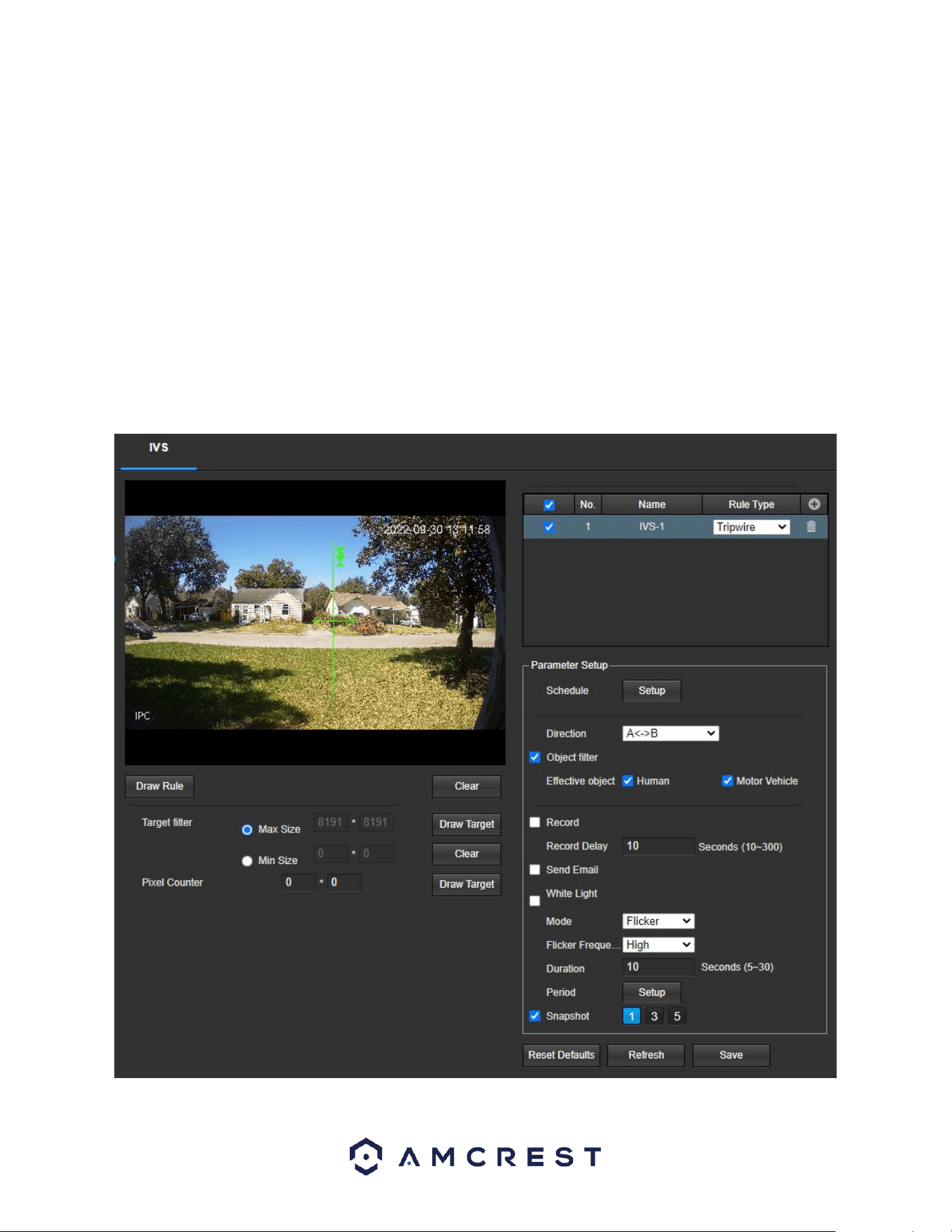Open the Schedule Setup button
This screenshot has height=1232, width=952.
[x=652, y=691]
